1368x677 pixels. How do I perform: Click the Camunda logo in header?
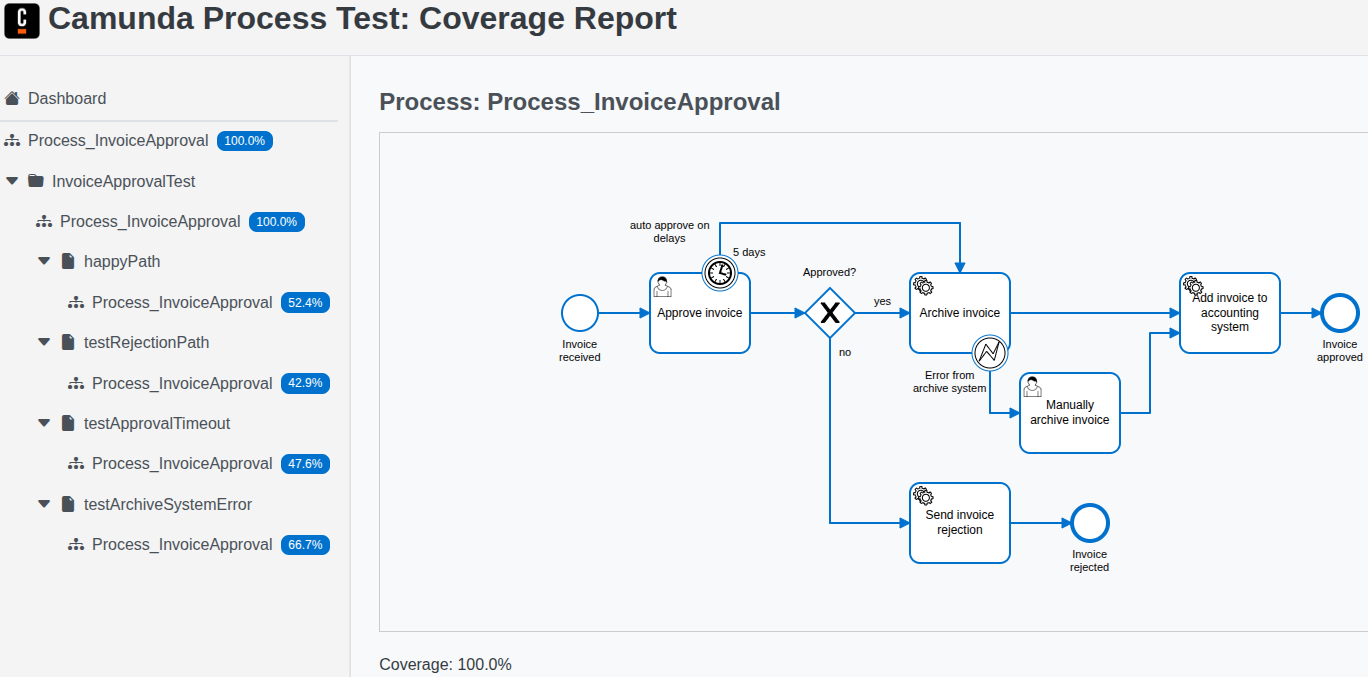tap(22, 20)
